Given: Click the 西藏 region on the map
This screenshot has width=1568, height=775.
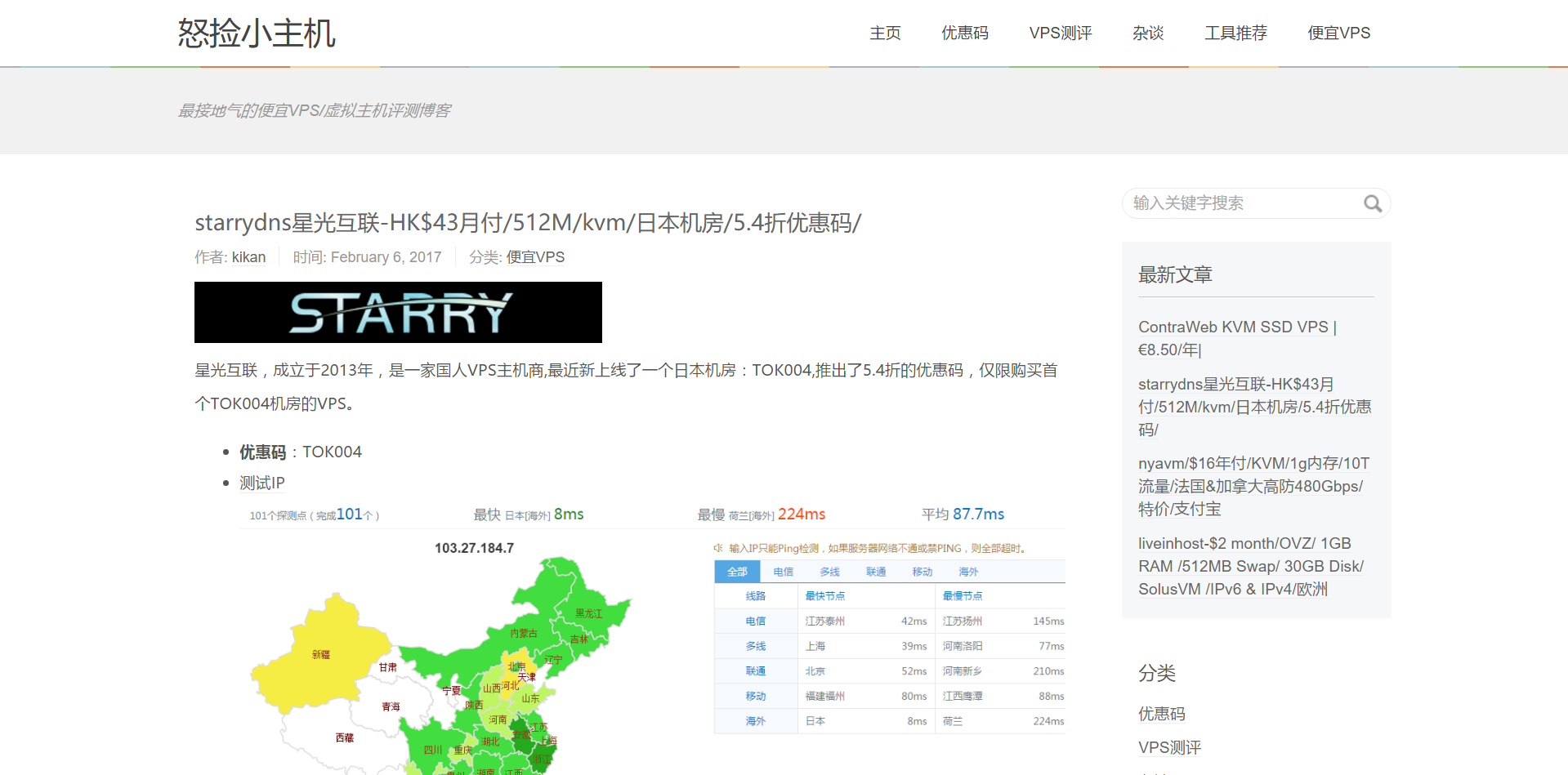Looking at the screenshot, I should (x=345, y=737).
